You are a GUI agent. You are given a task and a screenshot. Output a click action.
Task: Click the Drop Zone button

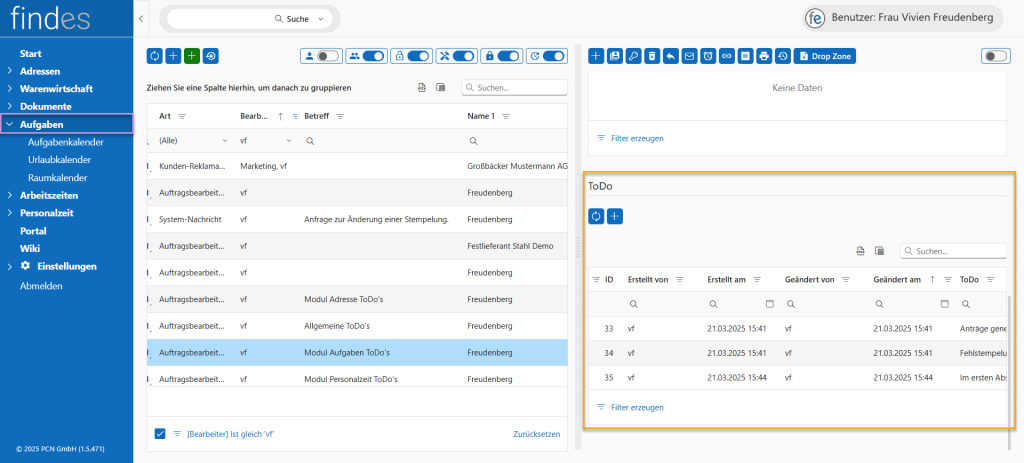pyautogui.click(x=825, y=57)
